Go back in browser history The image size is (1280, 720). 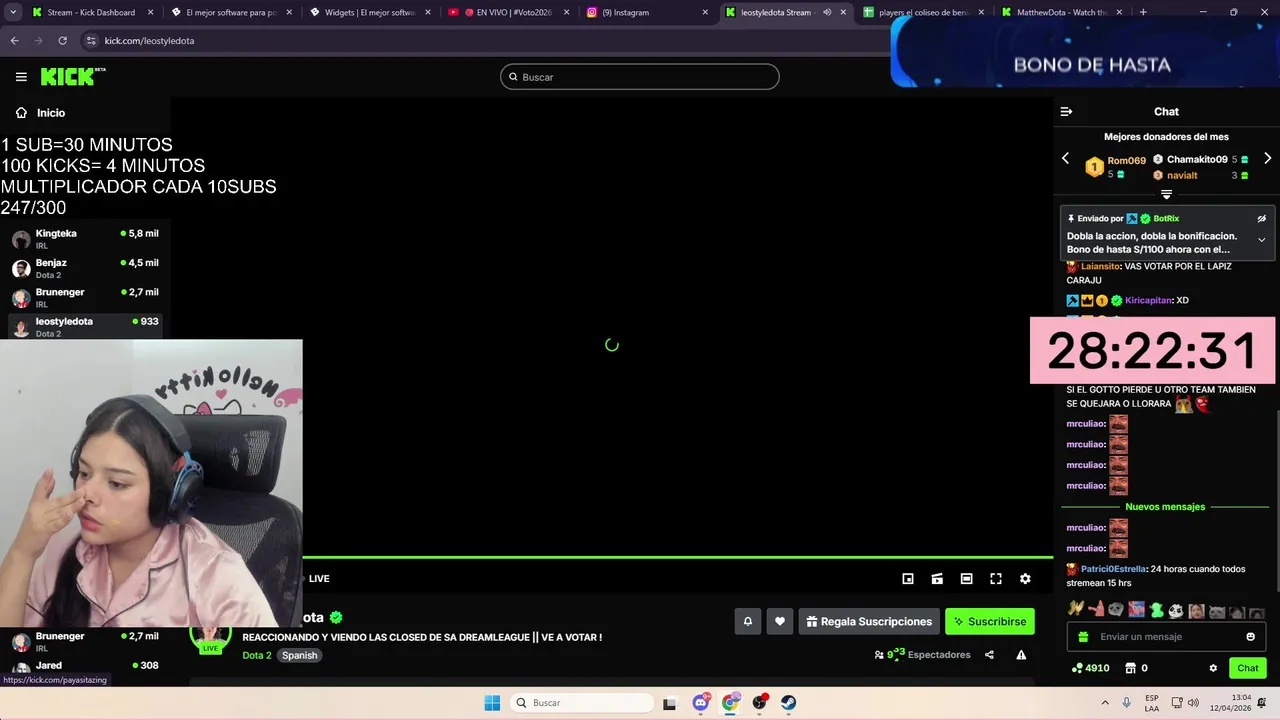pyautogui.click(x=14, y=40)
